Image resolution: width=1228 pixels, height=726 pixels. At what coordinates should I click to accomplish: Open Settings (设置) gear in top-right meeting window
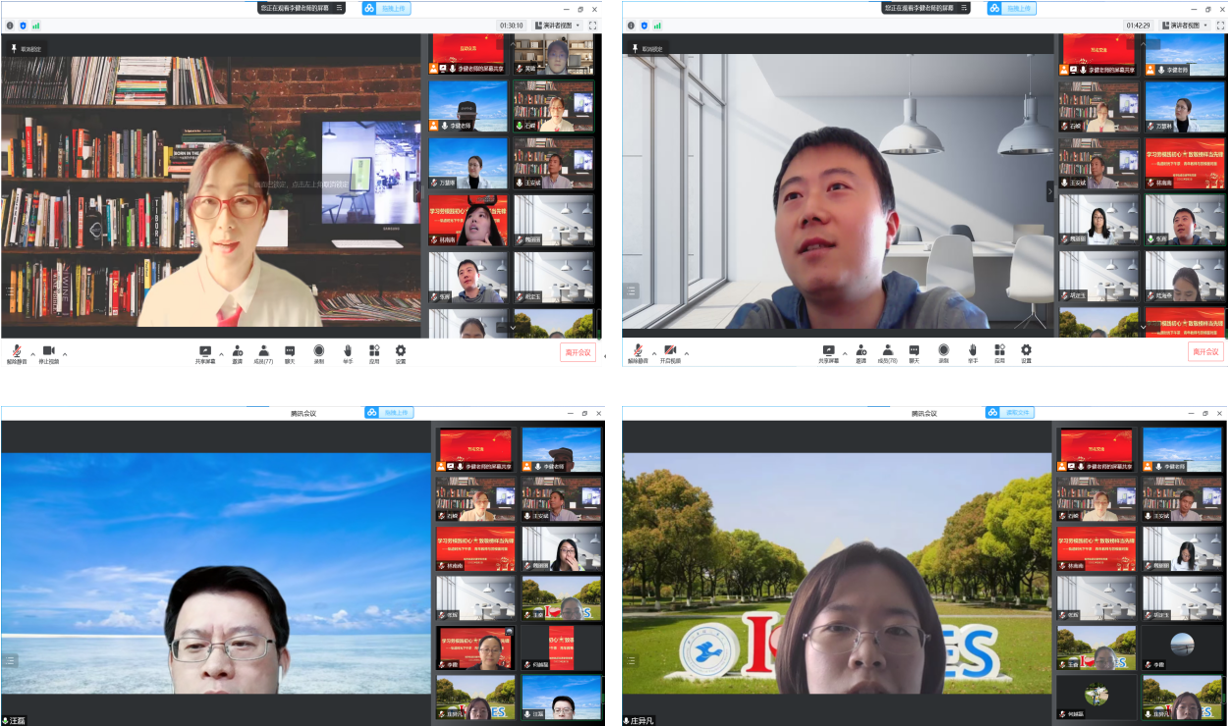point(1026,351)
